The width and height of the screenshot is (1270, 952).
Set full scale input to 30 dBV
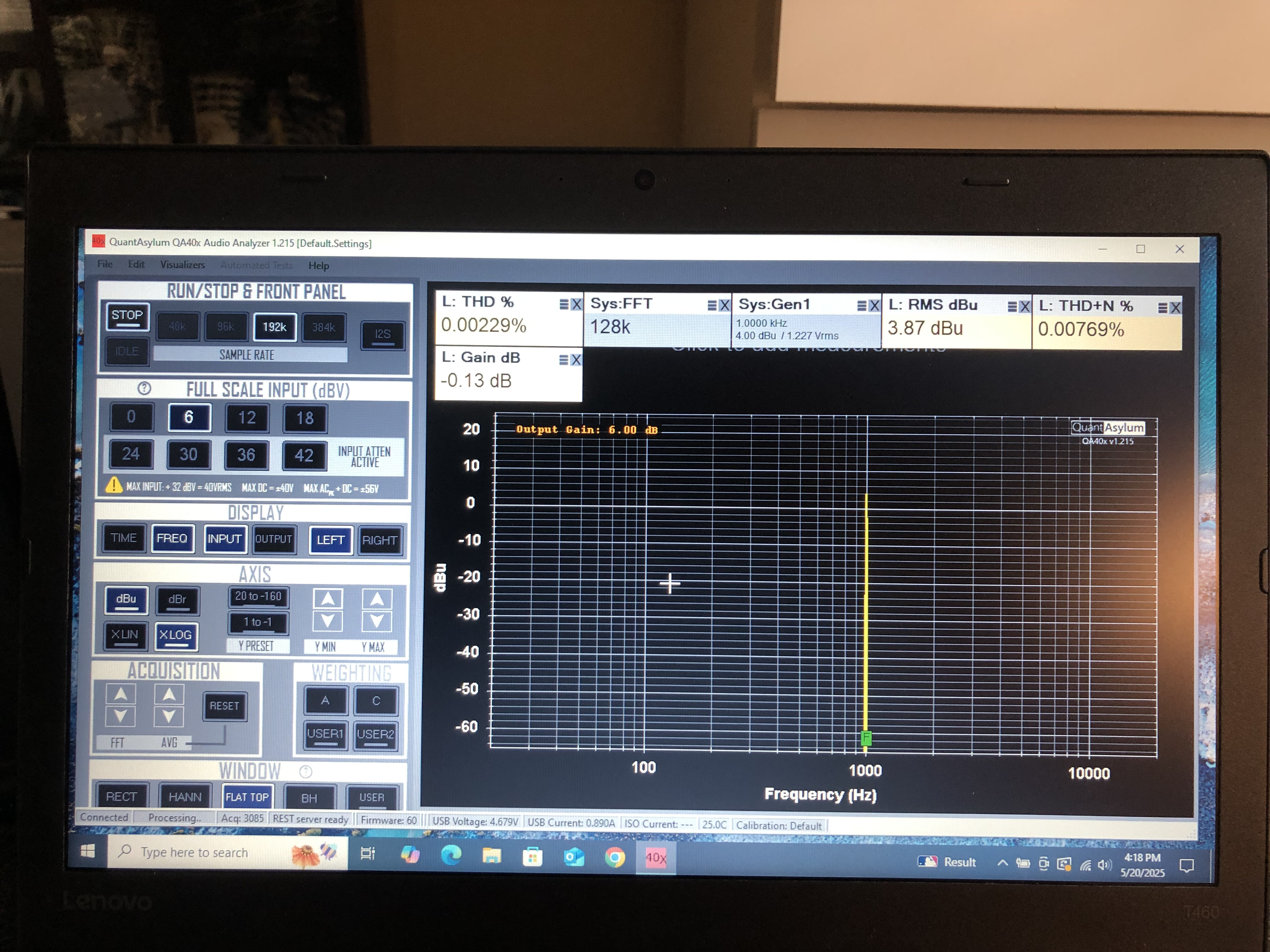pos(188,455)
